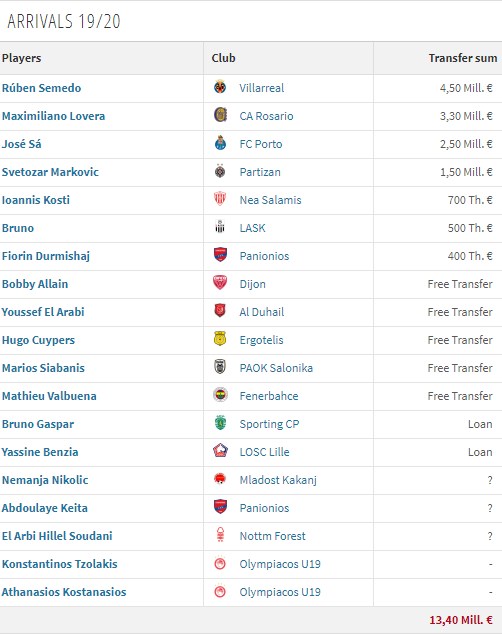
Task: Click the Villarreal club crest icon
Action: click(x=220, y=87)
